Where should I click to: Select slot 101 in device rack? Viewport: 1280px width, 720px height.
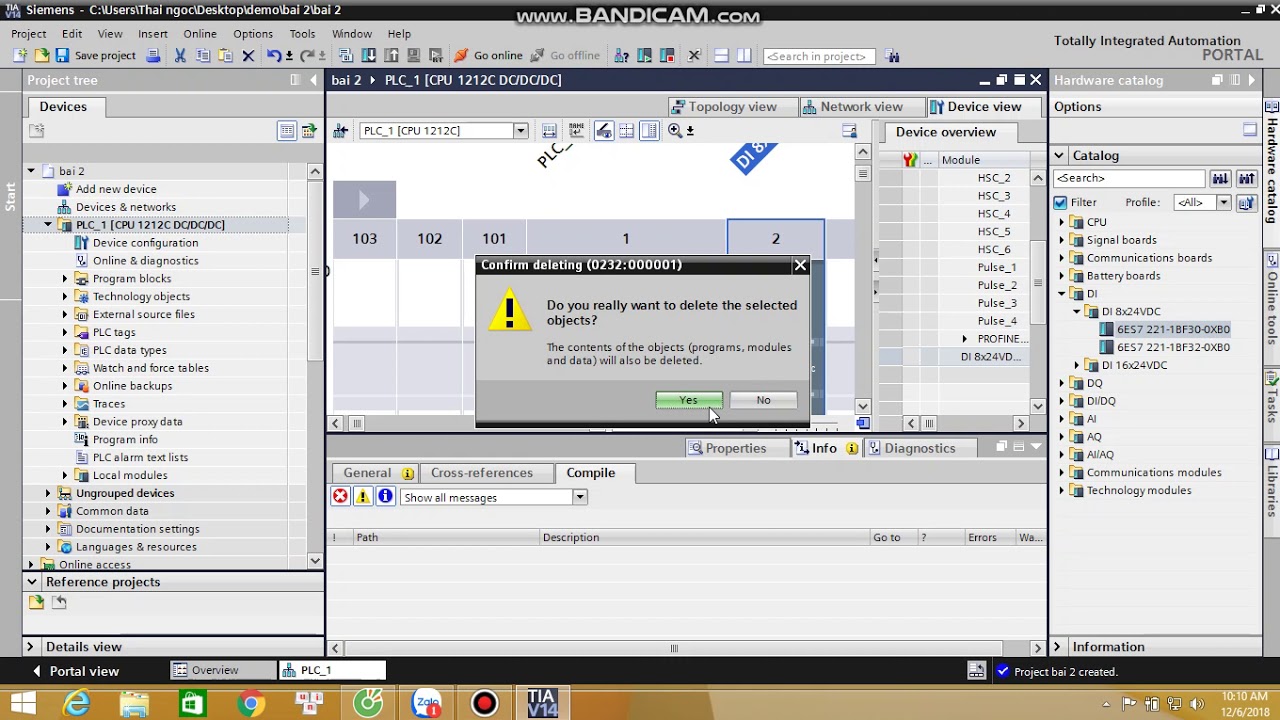coord(494,238)
